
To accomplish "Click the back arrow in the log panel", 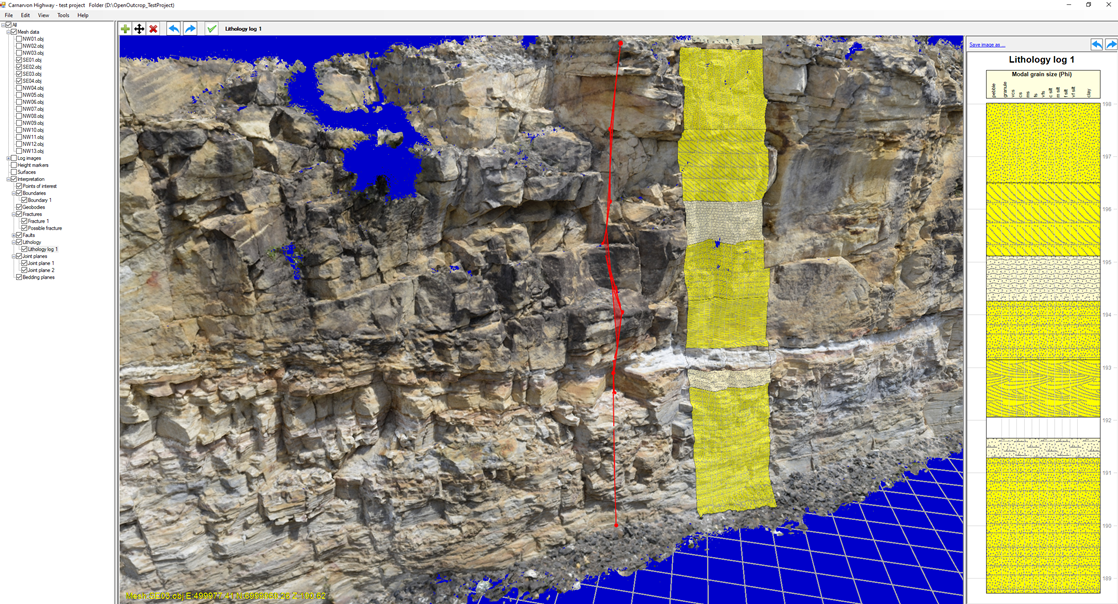I will [1096, 45].
